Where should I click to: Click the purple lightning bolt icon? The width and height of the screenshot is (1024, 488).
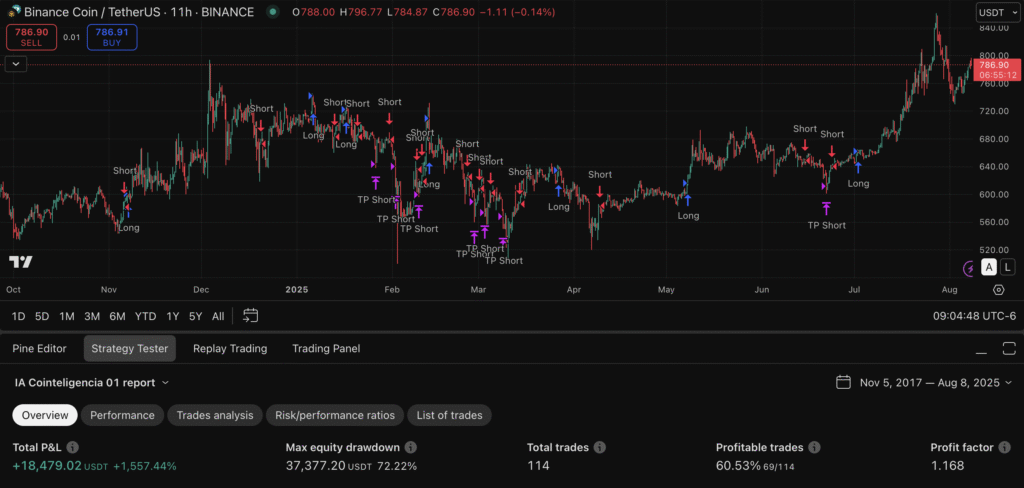[x=970, y=267]
